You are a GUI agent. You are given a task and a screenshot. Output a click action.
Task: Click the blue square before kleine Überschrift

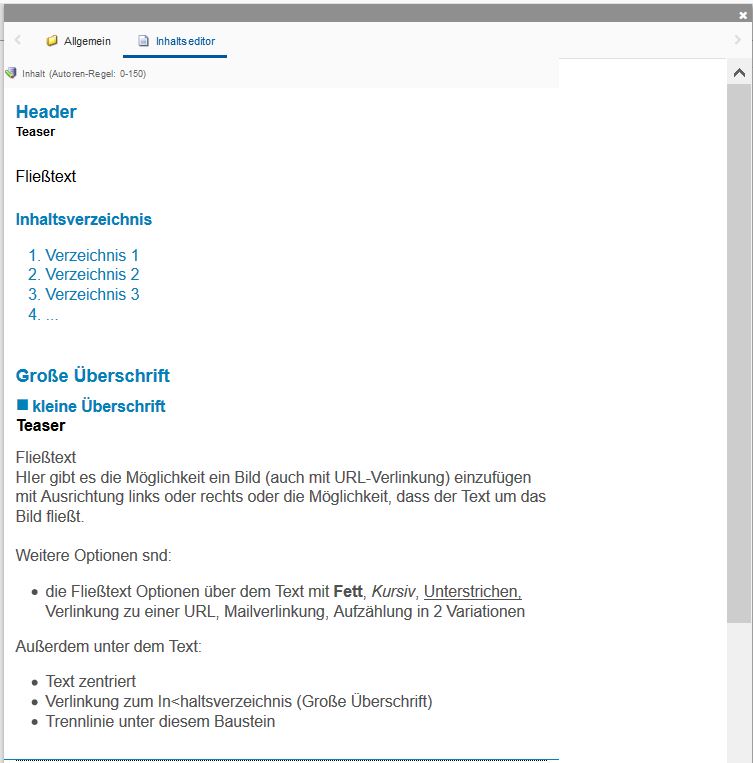pos(23,405)
